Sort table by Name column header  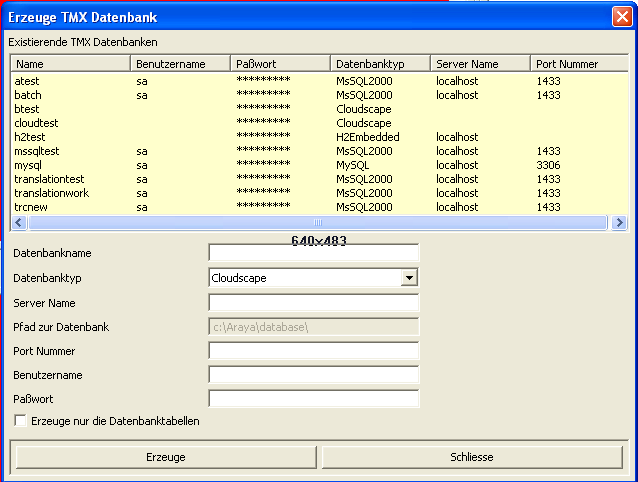(x=70, y=64)
